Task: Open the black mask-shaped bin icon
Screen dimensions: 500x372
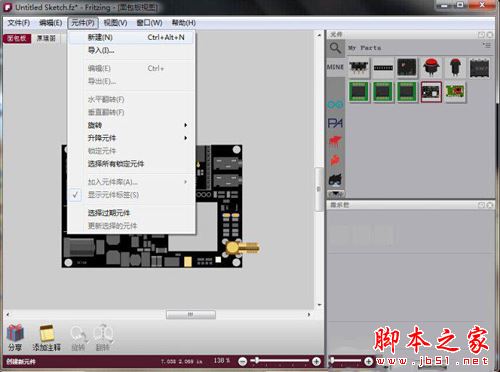Action: [335, 180]
